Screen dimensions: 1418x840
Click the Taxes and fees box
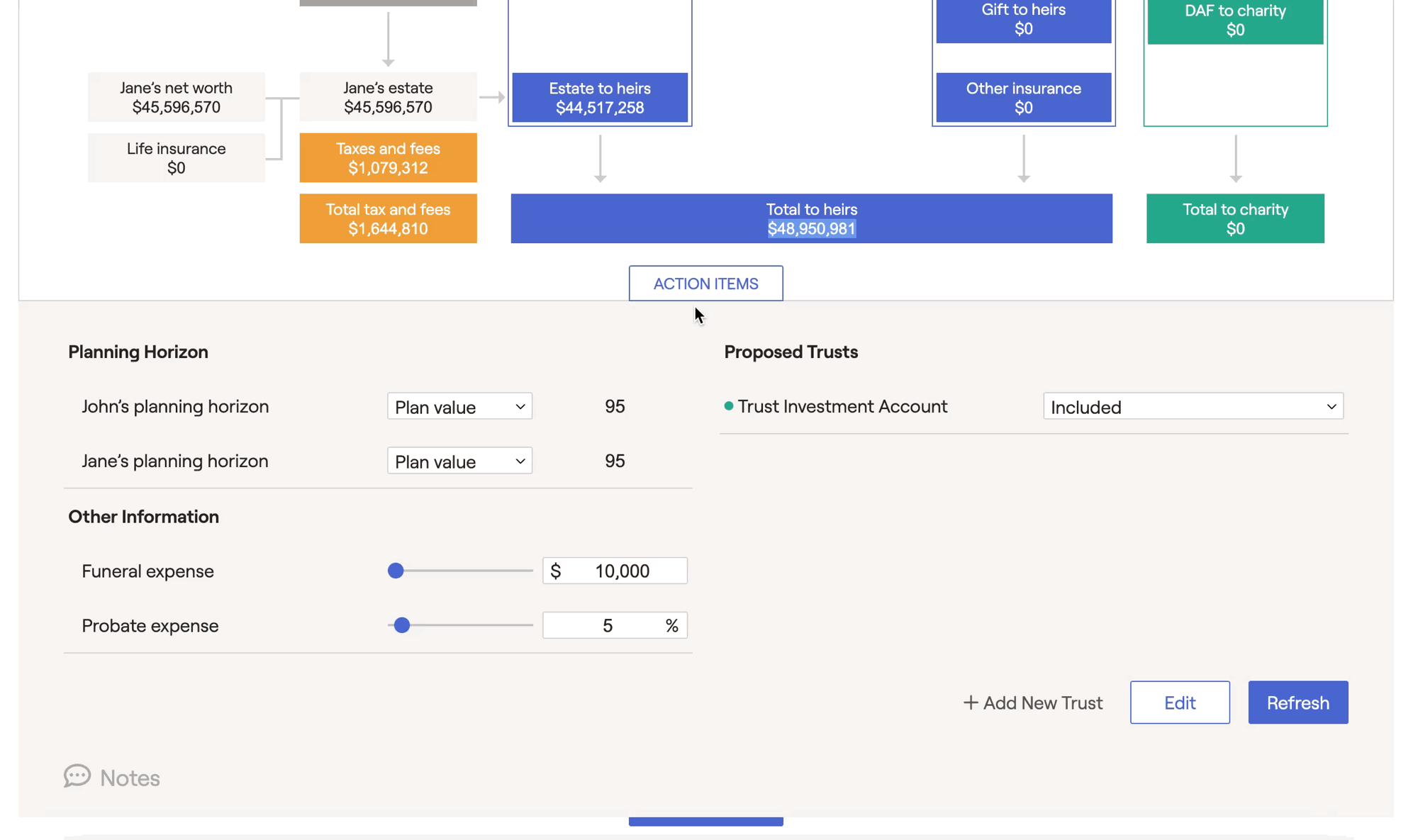(x=388, y=157)
